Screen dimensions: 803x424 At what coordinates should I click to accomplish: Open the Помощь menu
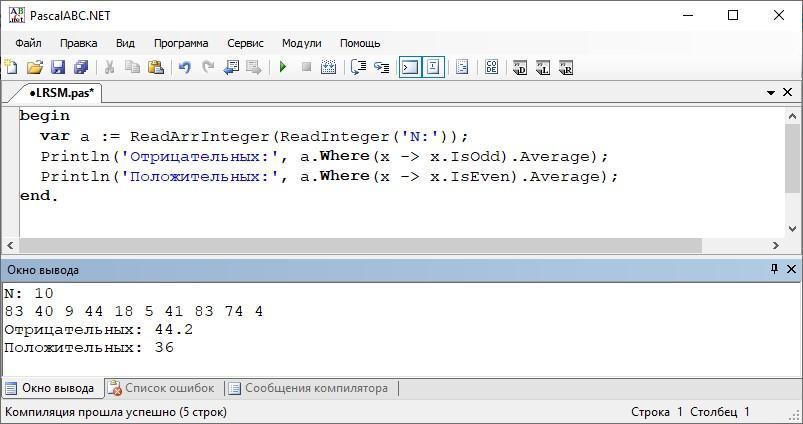(360, 44)
